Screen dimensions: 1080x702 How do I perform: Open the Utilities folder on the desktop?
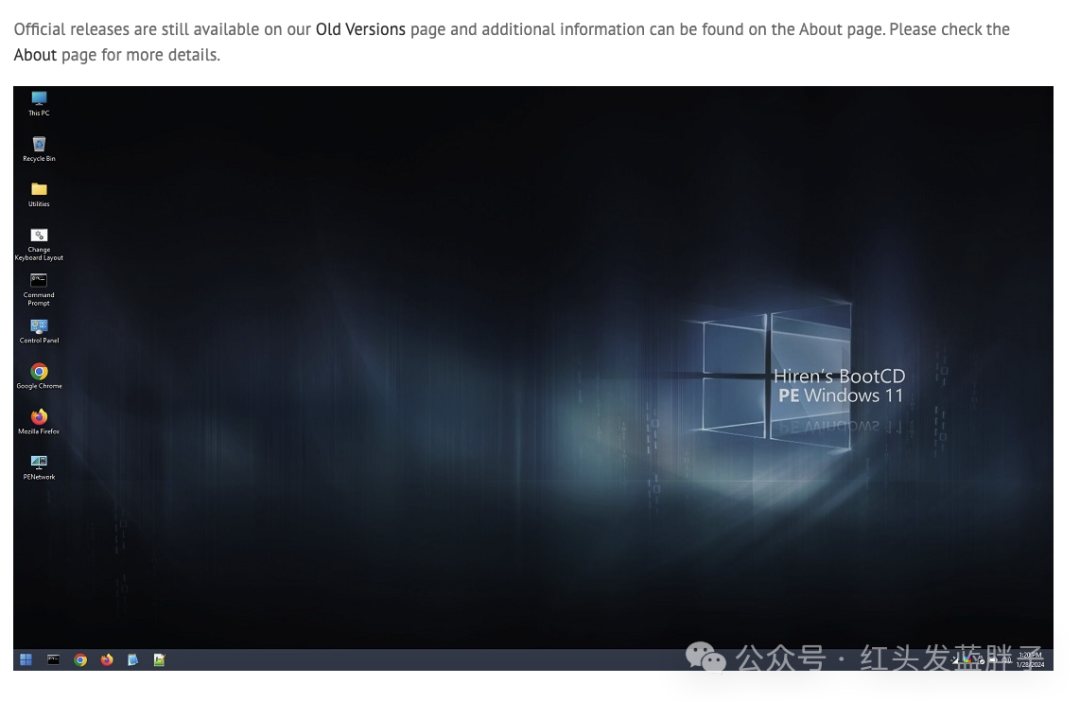[x=39, y=194]
